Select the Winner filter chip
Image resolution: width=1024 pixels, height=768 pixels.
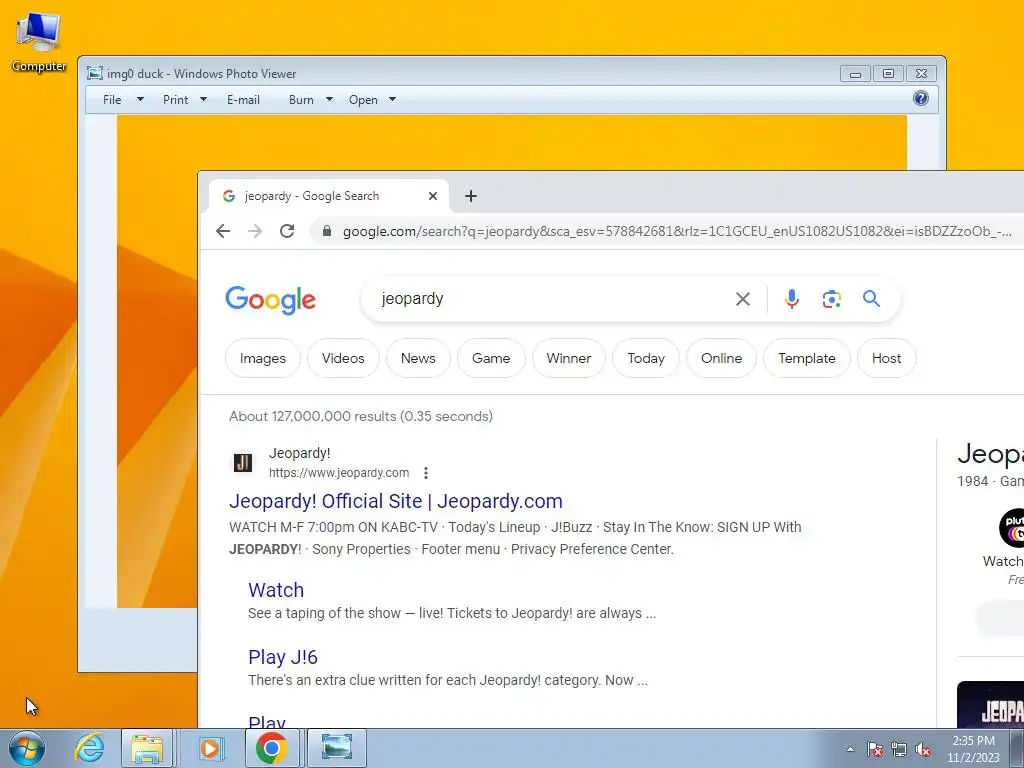(x=569, y=358)
